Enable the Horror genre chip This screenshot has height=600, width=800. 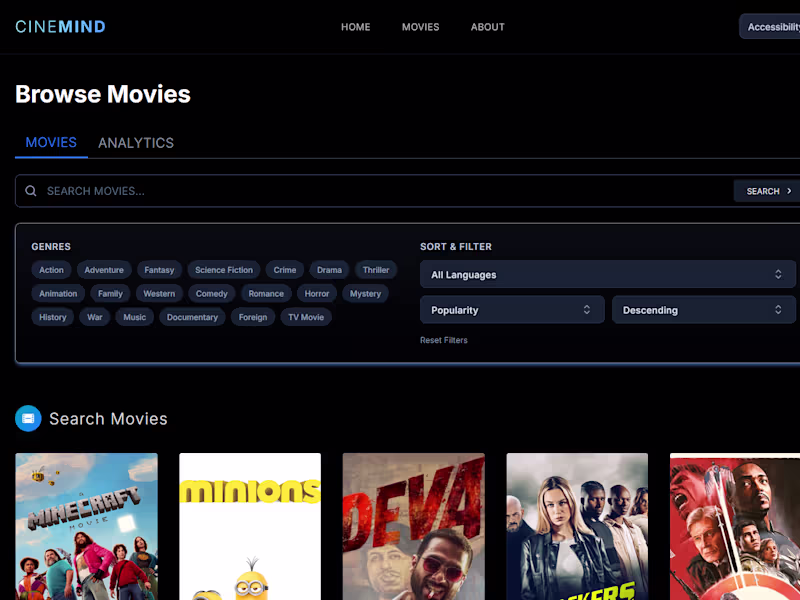[317, 293]
